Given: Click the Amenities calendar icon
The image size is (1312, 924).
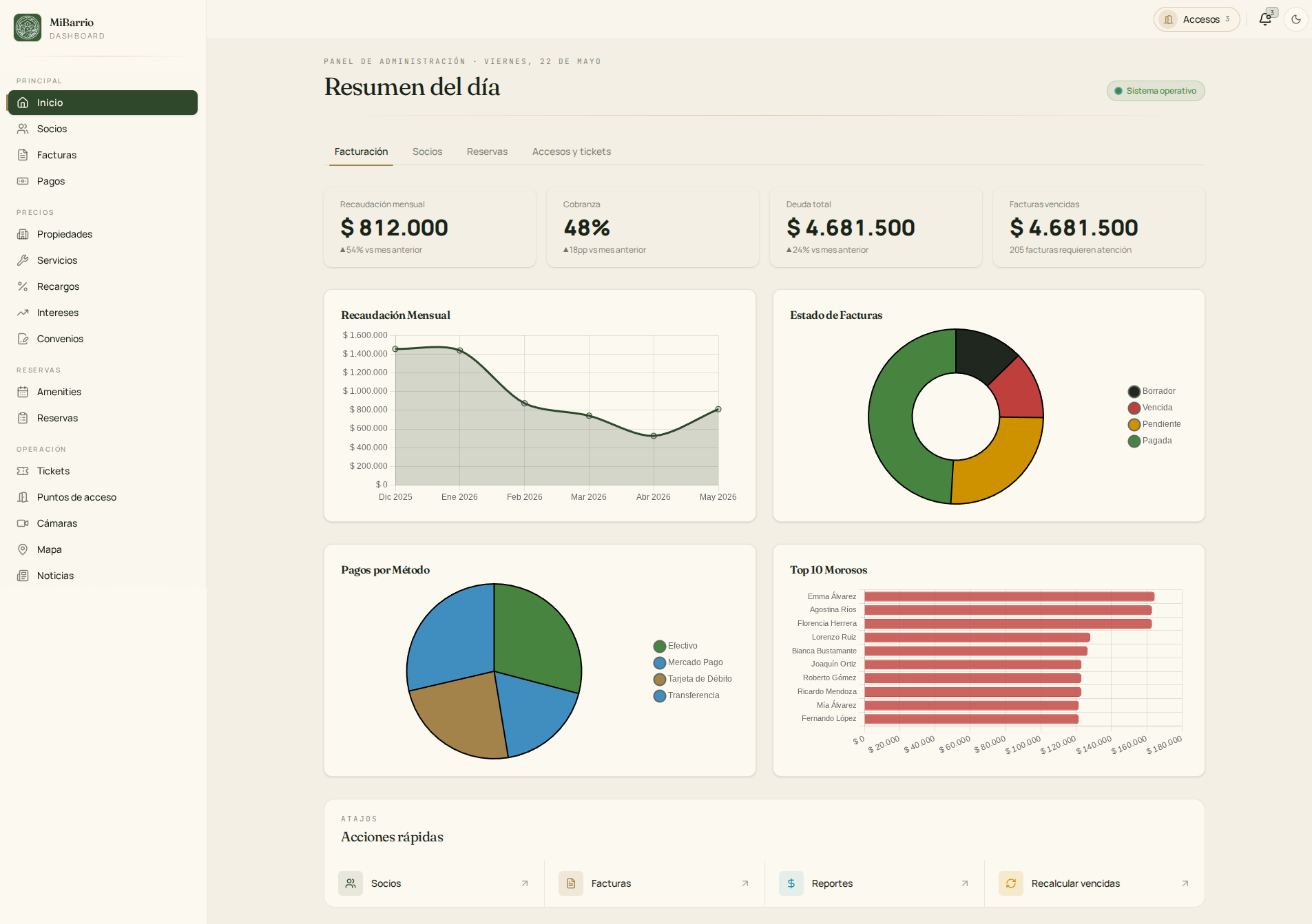Looking at the screenshot, I should pyautogui.click(x=23, y=392).
